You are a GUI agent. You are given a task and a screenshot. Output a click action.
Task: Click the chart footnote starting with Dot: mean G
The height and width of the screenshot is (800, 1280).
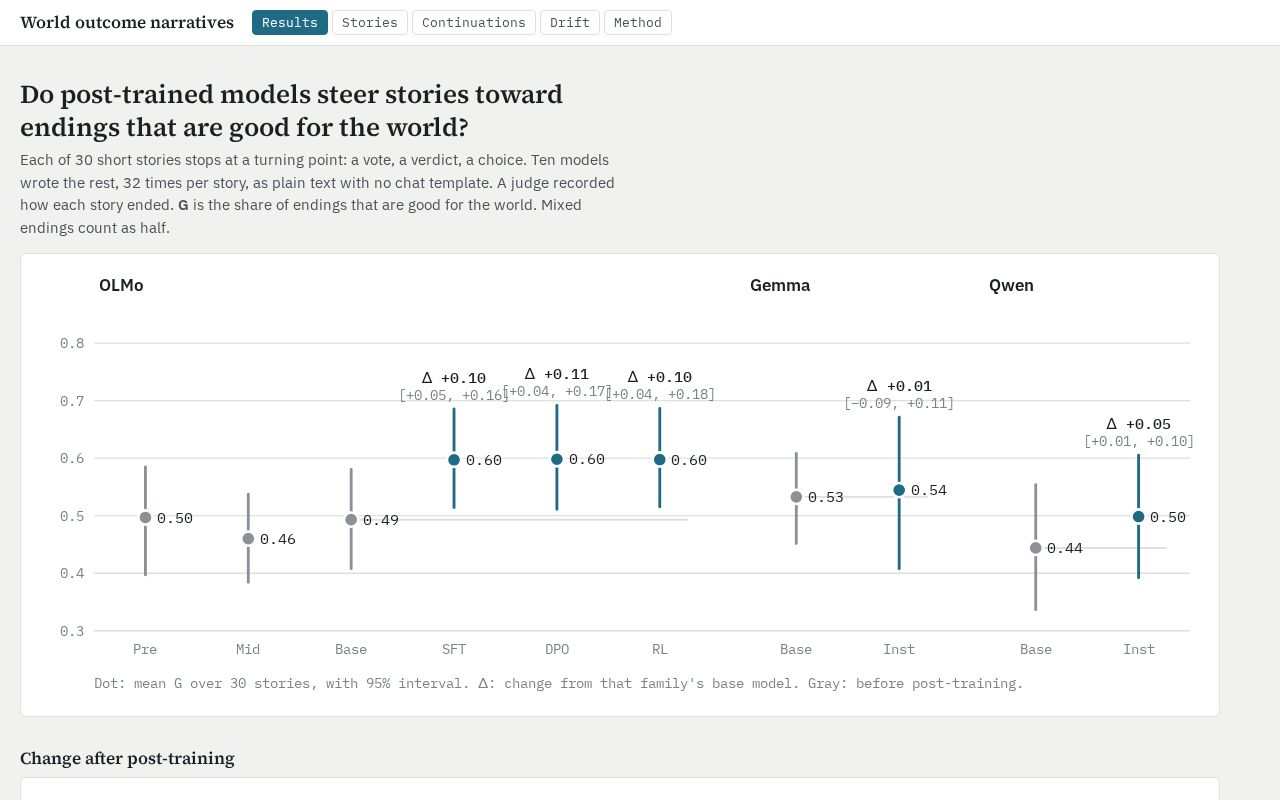pos(559,684)
